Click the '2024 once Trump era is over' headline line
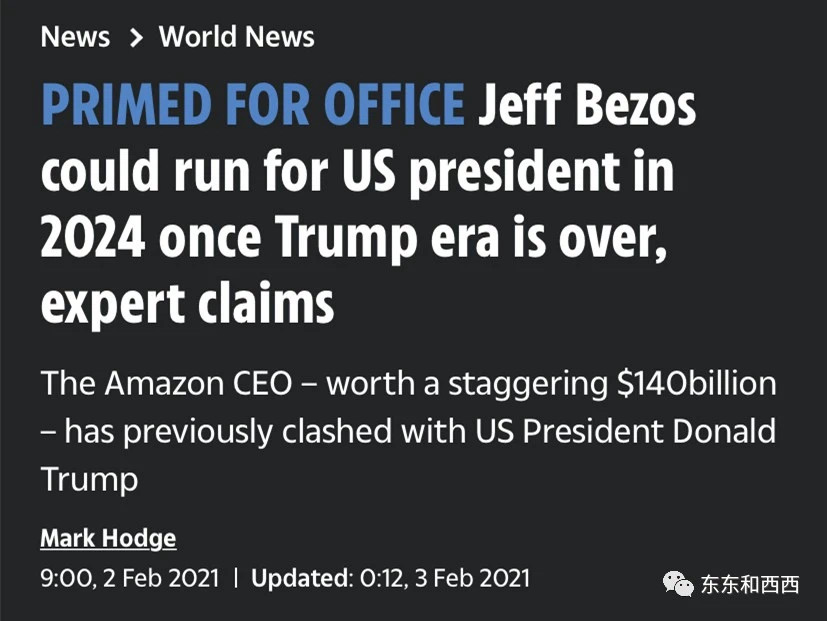Viewport: 827px width, 621px height. click(353, 238)
